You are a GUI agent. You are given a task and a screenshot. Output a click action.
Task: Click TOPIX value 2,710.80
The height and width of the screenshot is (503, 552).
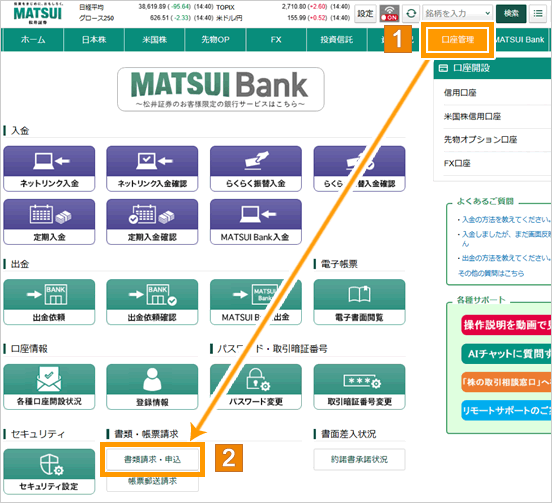(294, 7)
